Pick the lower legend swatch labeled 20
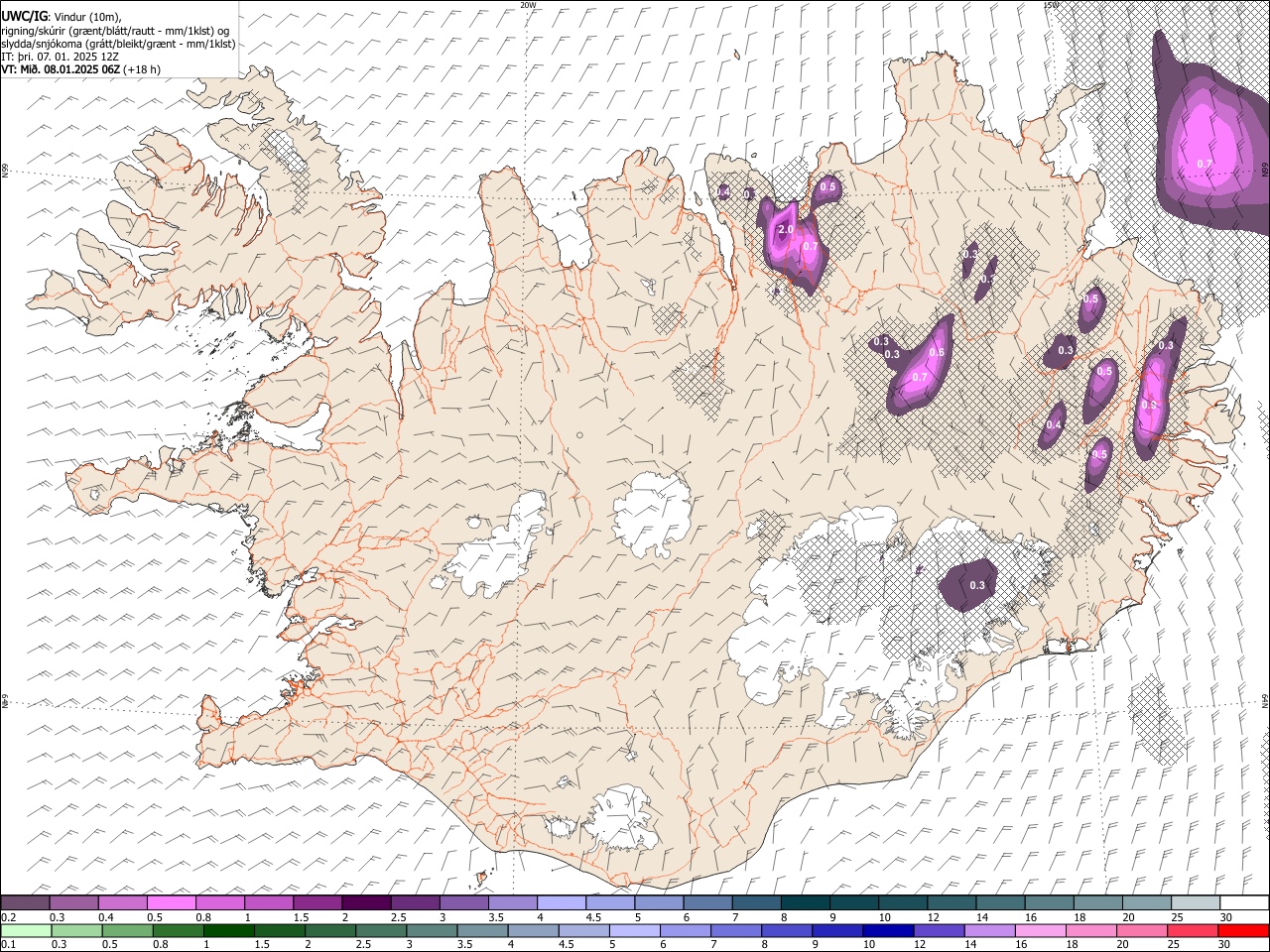 point(1142,930)
